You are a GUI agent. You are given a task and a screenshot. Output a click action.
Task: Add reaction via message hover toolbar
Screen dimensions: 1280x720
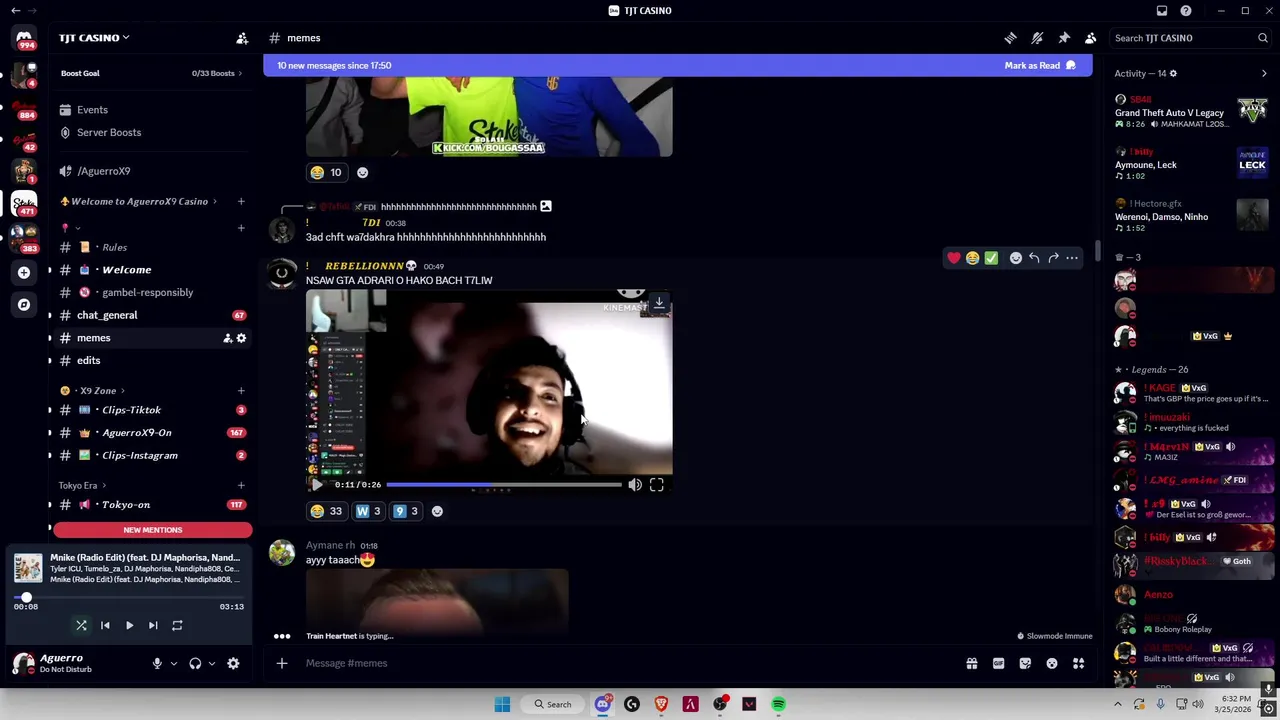1015,258
